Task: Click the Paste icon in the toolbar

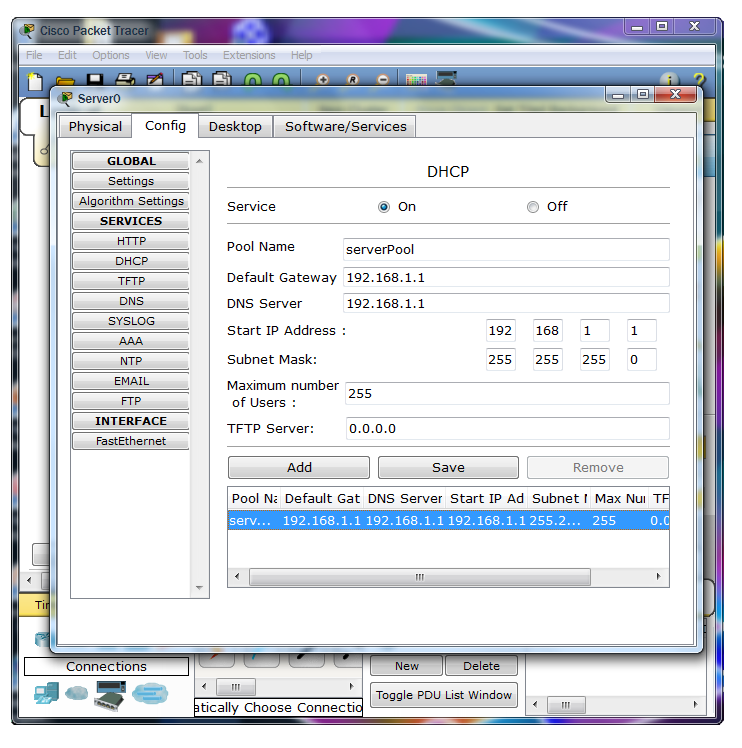Action: pyautogui.click(x=221, y=79)
